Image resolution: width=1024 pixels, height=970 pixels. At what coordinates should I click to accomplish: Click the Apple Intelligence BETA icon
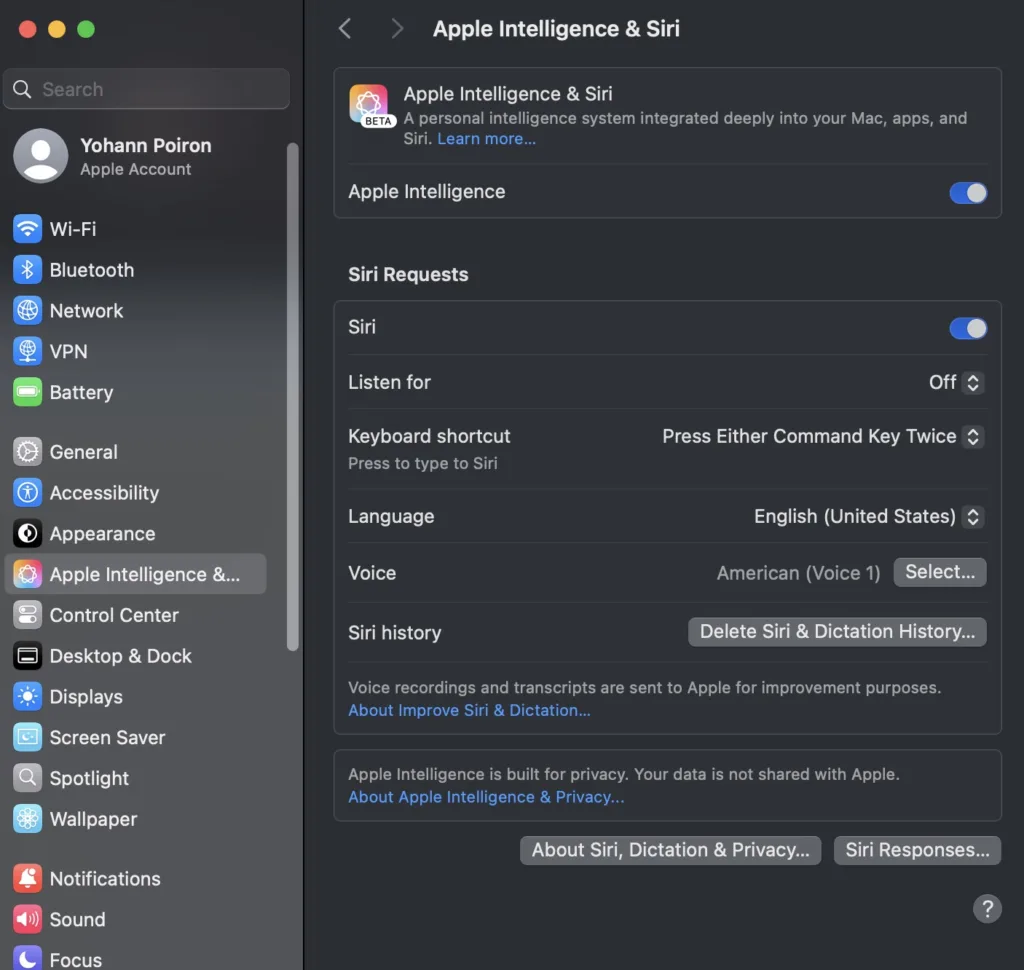coord(370,105)
